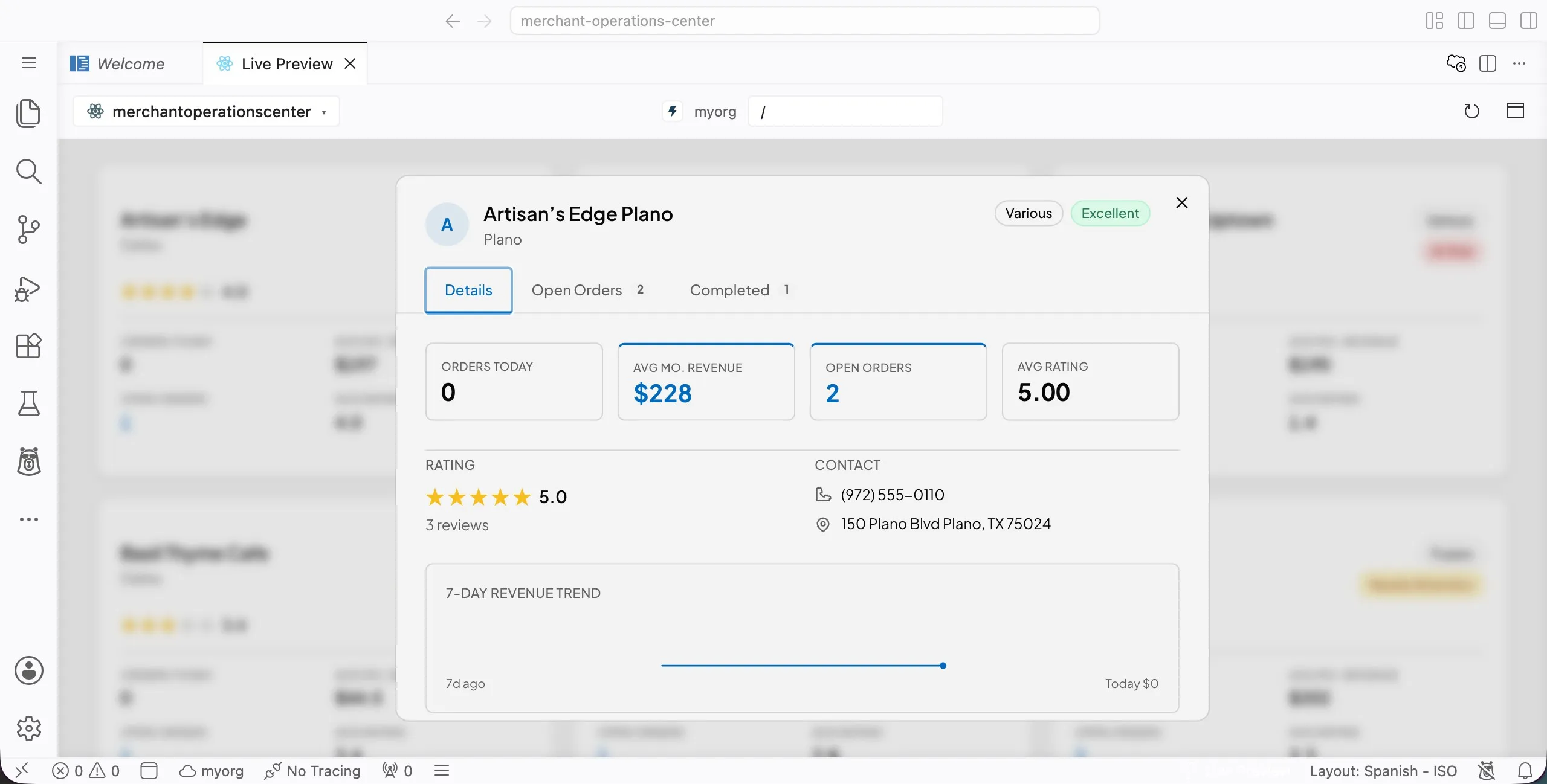
Task: Close the Artisan's Edge Plano dialog
Action: (x=1182, y=203)
